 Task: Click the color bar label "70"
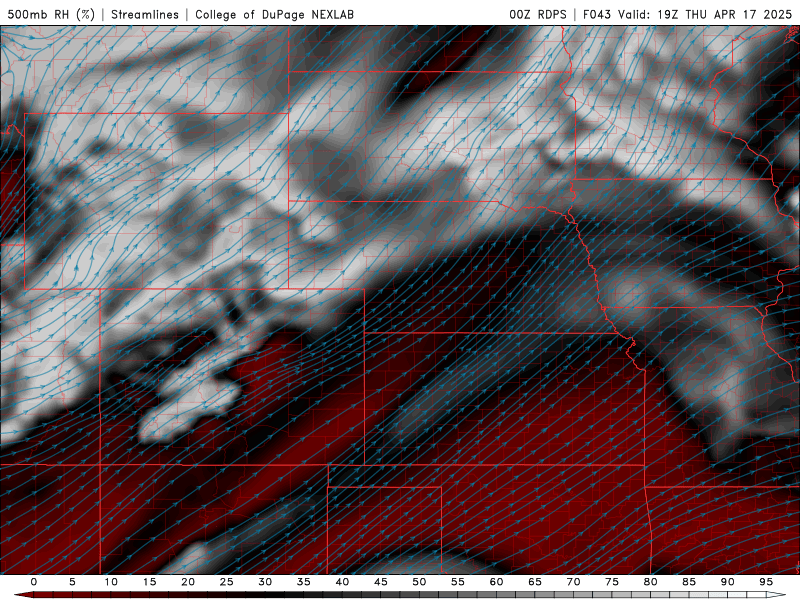point(573,582)
